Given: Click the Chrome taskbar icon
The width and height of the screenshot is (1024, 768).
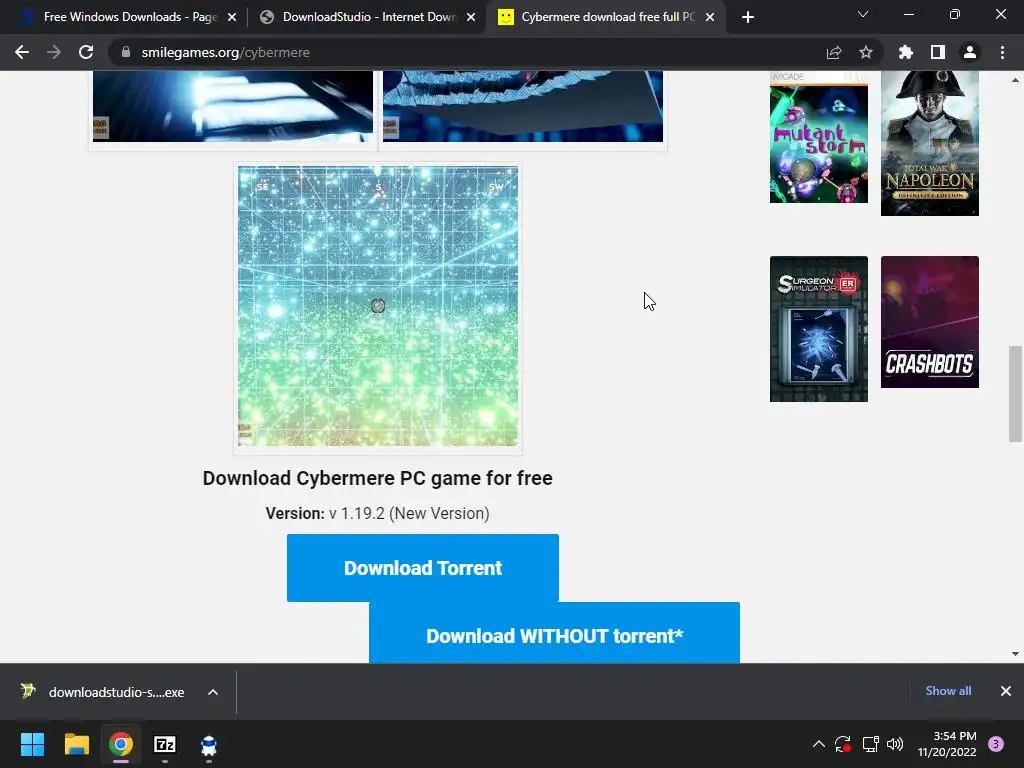Looking at the screenshot, I should 121,744.
